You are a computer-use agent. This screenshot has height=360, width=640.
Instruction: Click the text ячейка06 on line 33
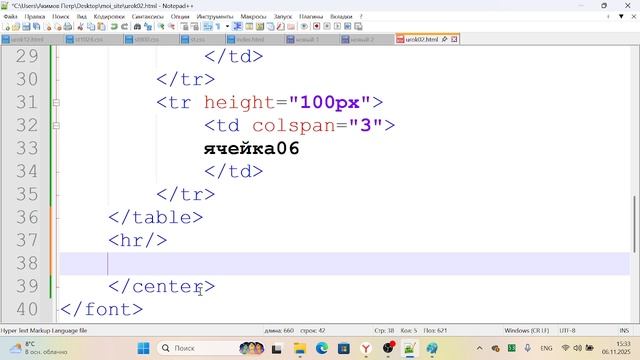(x=251, y=148)
